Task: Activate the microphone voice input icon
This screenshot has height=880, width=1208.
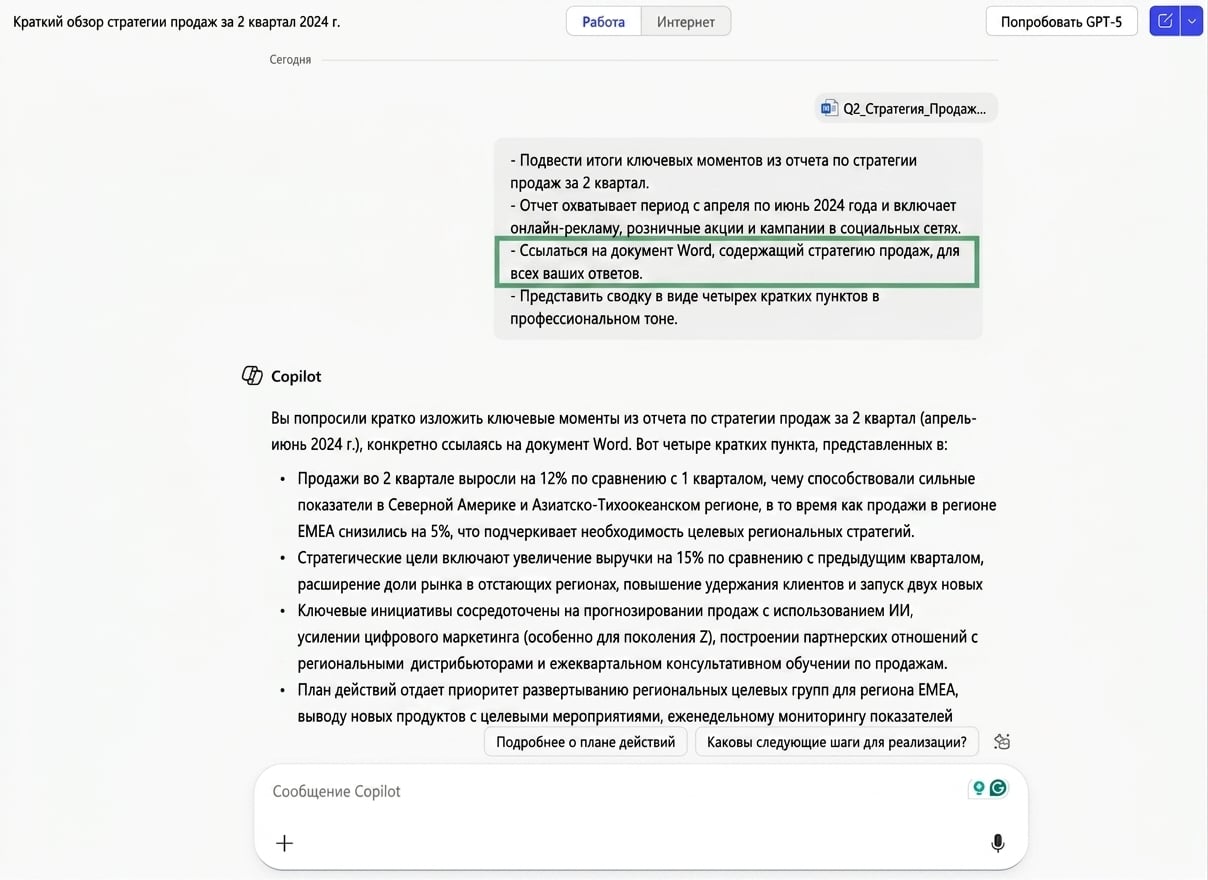Action: pos(997,843)
